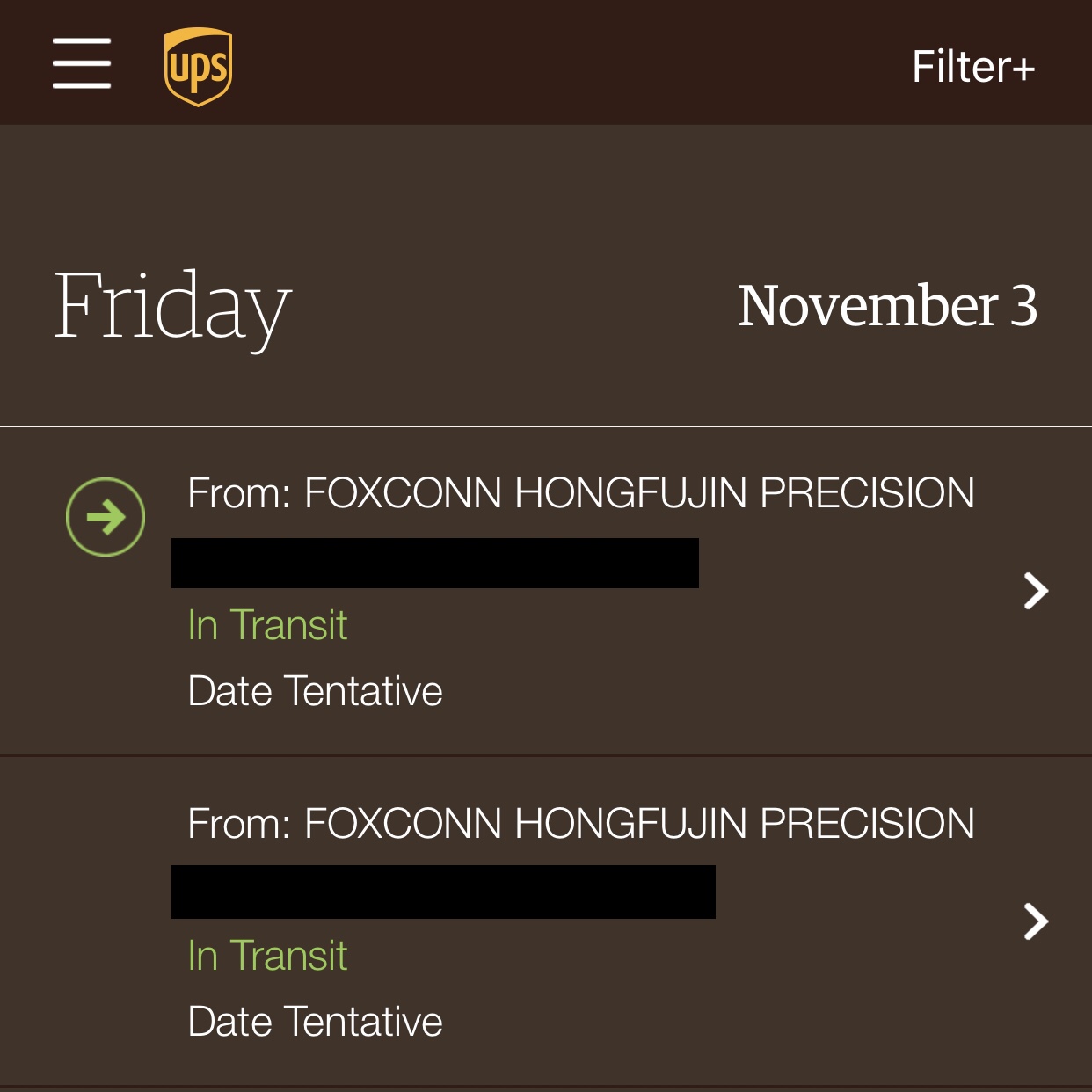Select first FOXCONN HONGFUJIN PRECISION sender line
1092x1092 pixels.
[580, 493]
